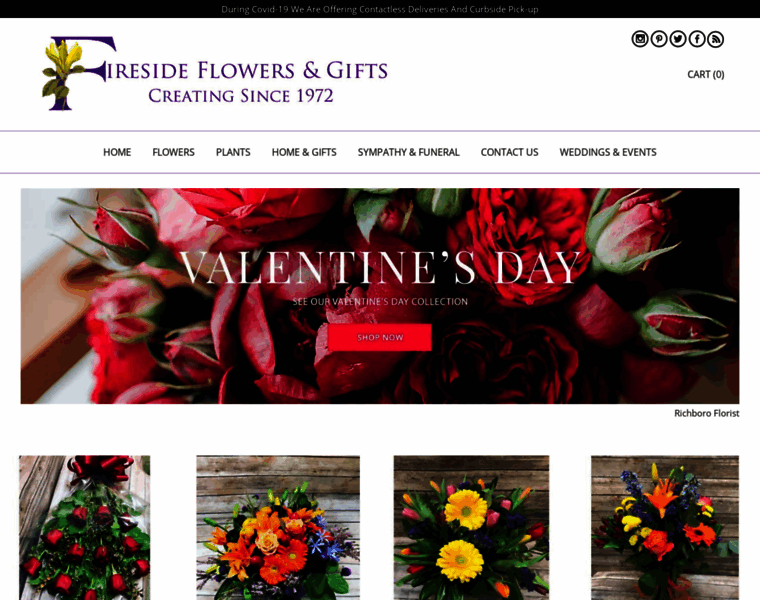Open the Sympathy & Funeral menu
Viewport: 760px width, 600px height.
(409, 152)
